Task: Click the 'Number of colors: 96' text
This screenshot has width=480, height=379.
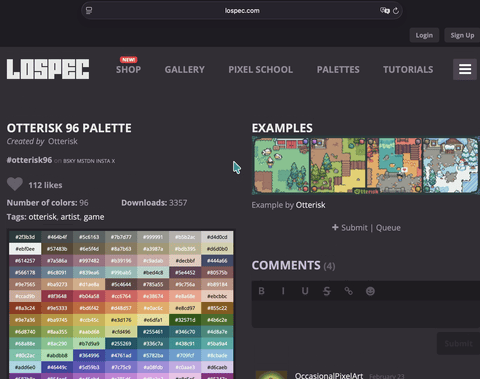Action: point(48,203)
